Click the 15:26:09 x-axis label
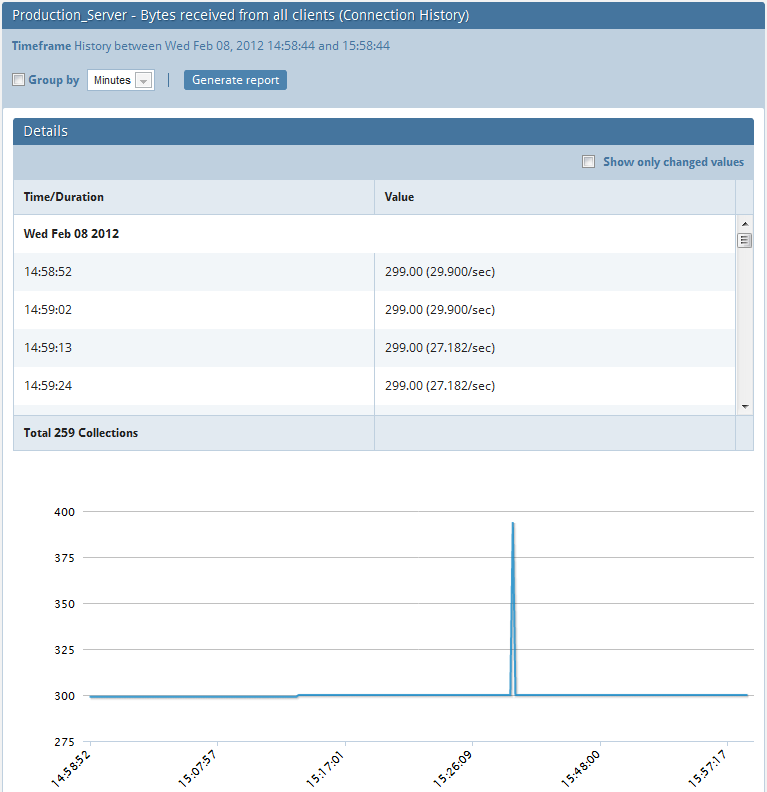 (x=453, y=768)
